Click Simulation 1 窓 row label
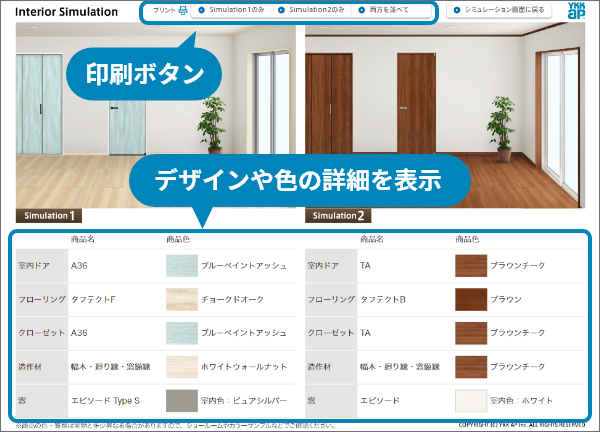600x432 pixels. click(x=22, y=401)
